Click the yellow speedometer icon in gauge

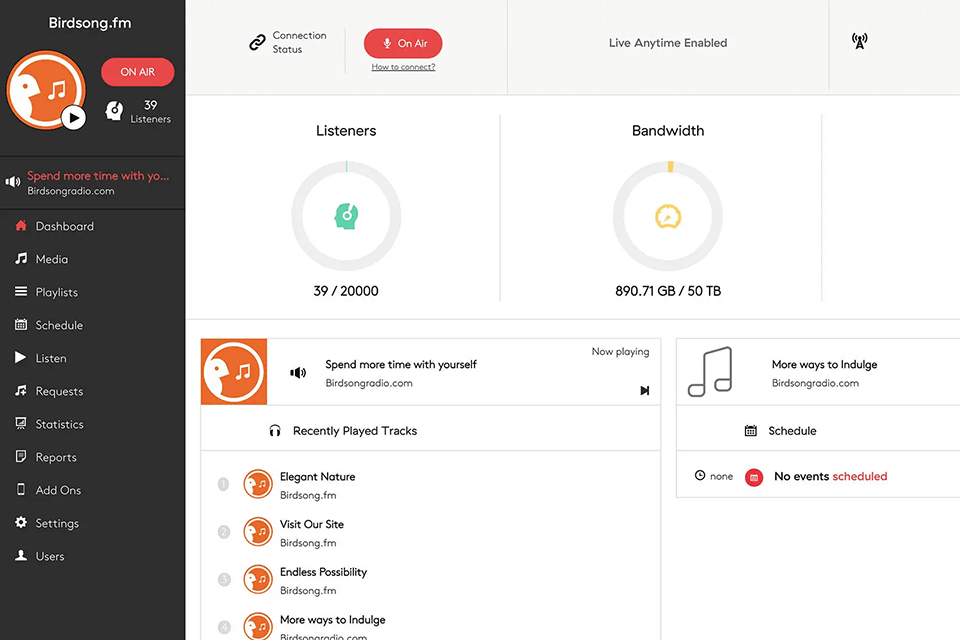pyautogui.click(x=668, y=216)
